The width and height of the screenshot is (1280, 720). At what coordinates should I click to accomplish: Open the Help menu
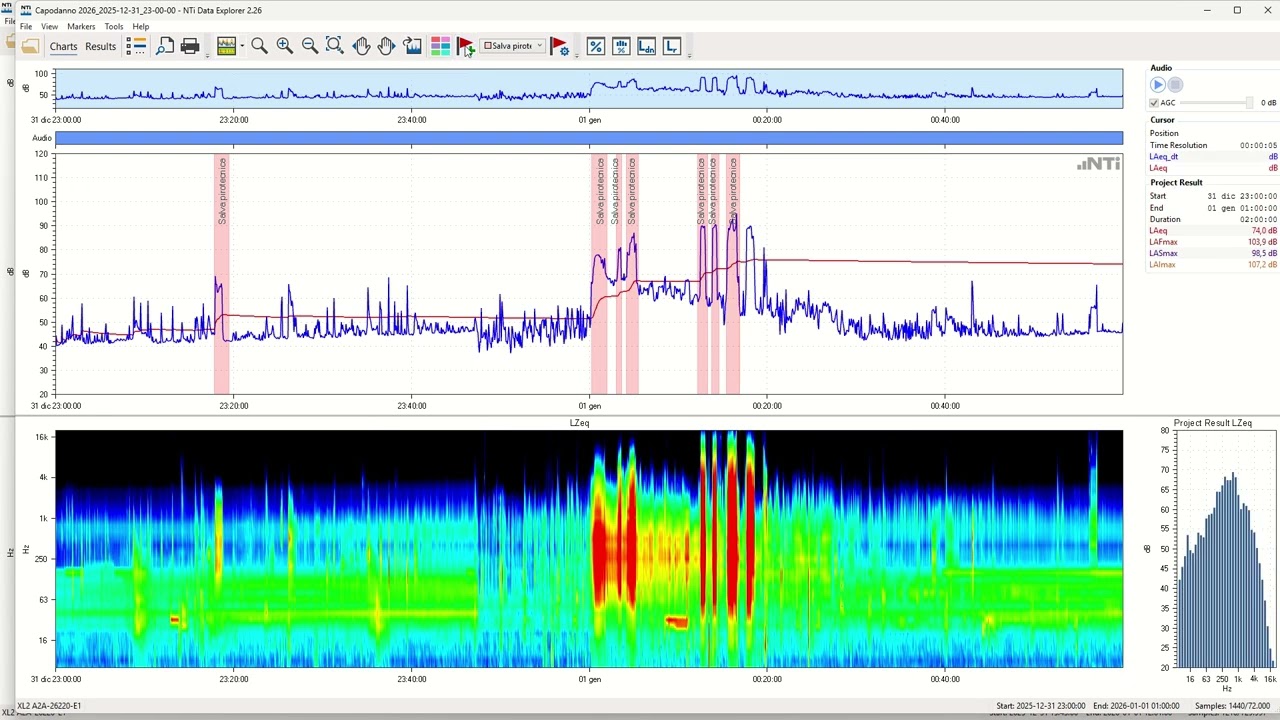click(x=141, y=27)
